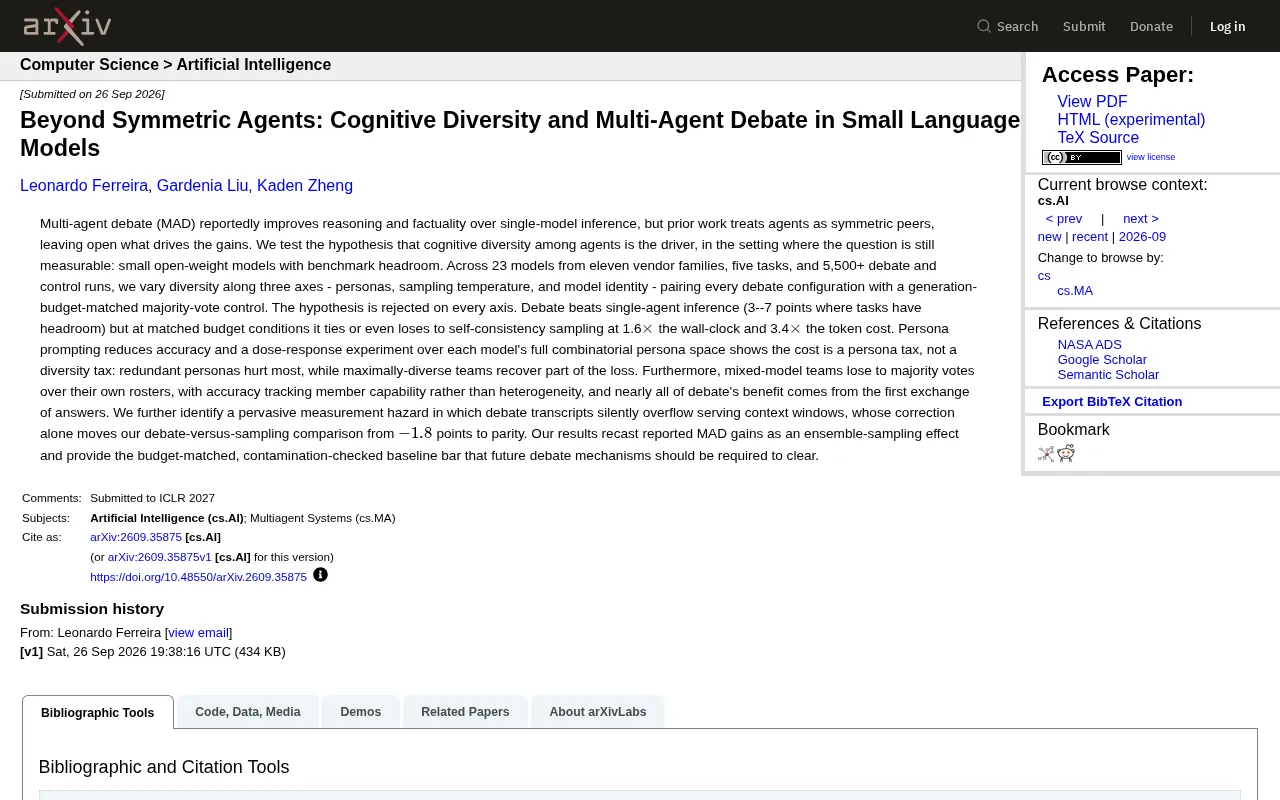Browse new cs.AI submissions

1050,237
